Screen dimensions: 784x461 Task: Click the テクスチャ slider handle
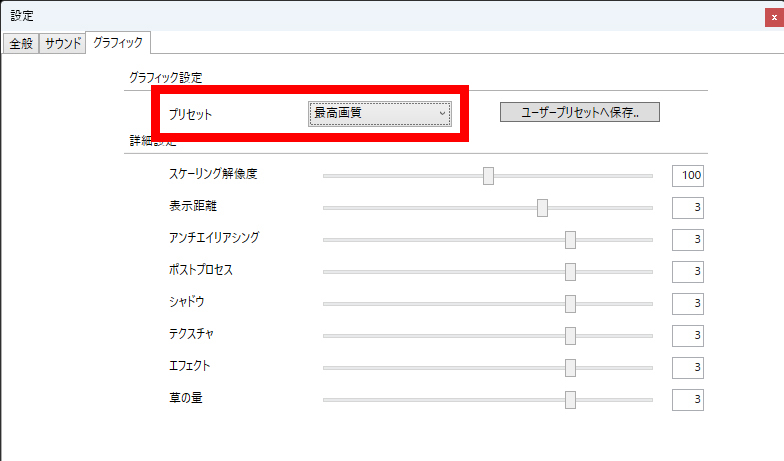(x=570, y=336)
